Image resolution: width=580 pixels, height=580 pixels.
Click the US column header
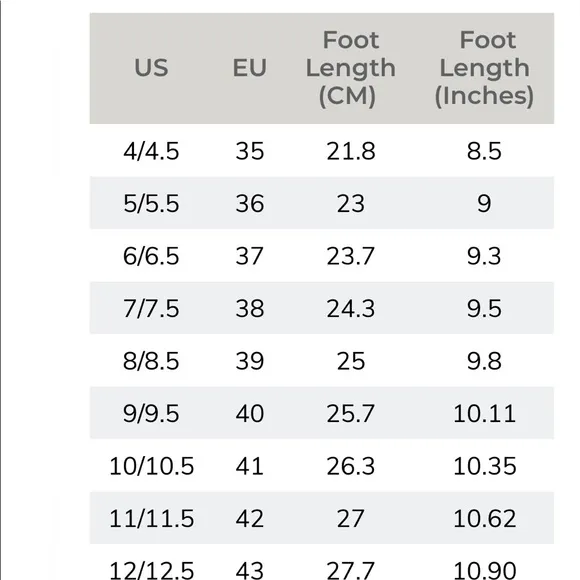(151, 68)
